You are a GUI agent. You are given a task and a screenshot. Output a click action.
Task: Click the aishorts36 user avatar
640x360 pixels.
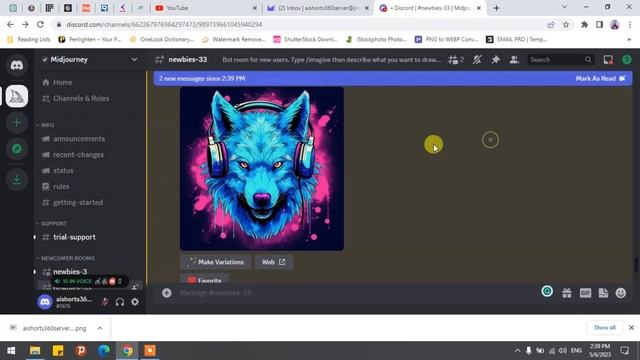point(45,302)
